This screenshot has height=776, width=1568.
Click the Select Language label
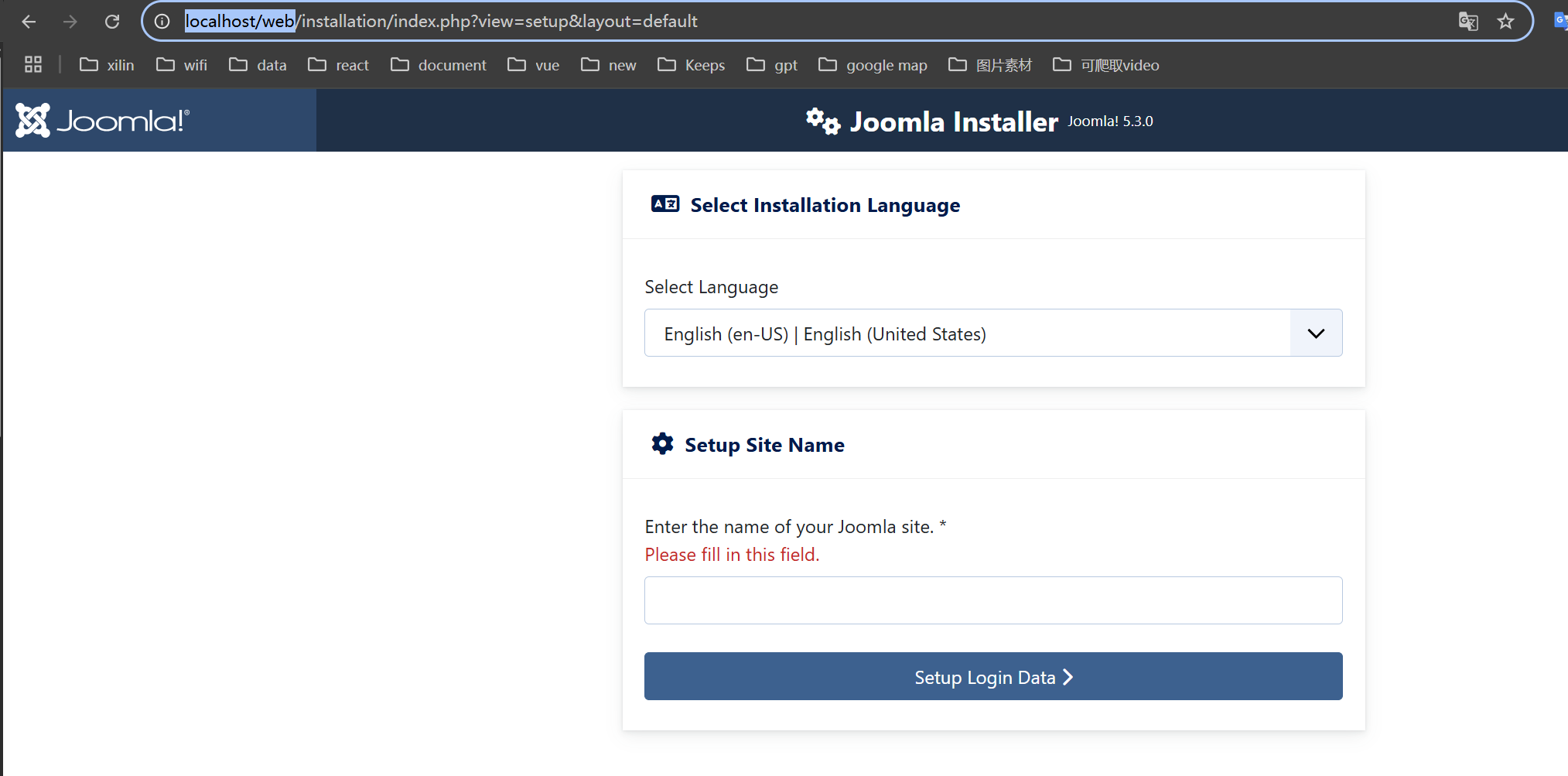click(x=712, y=287)
